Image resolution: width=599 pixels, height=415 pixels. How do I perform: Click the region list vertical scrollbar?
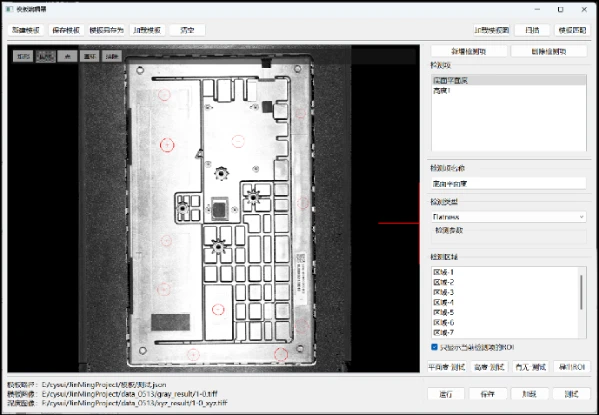pyautogui.click(x=581, y=292)
